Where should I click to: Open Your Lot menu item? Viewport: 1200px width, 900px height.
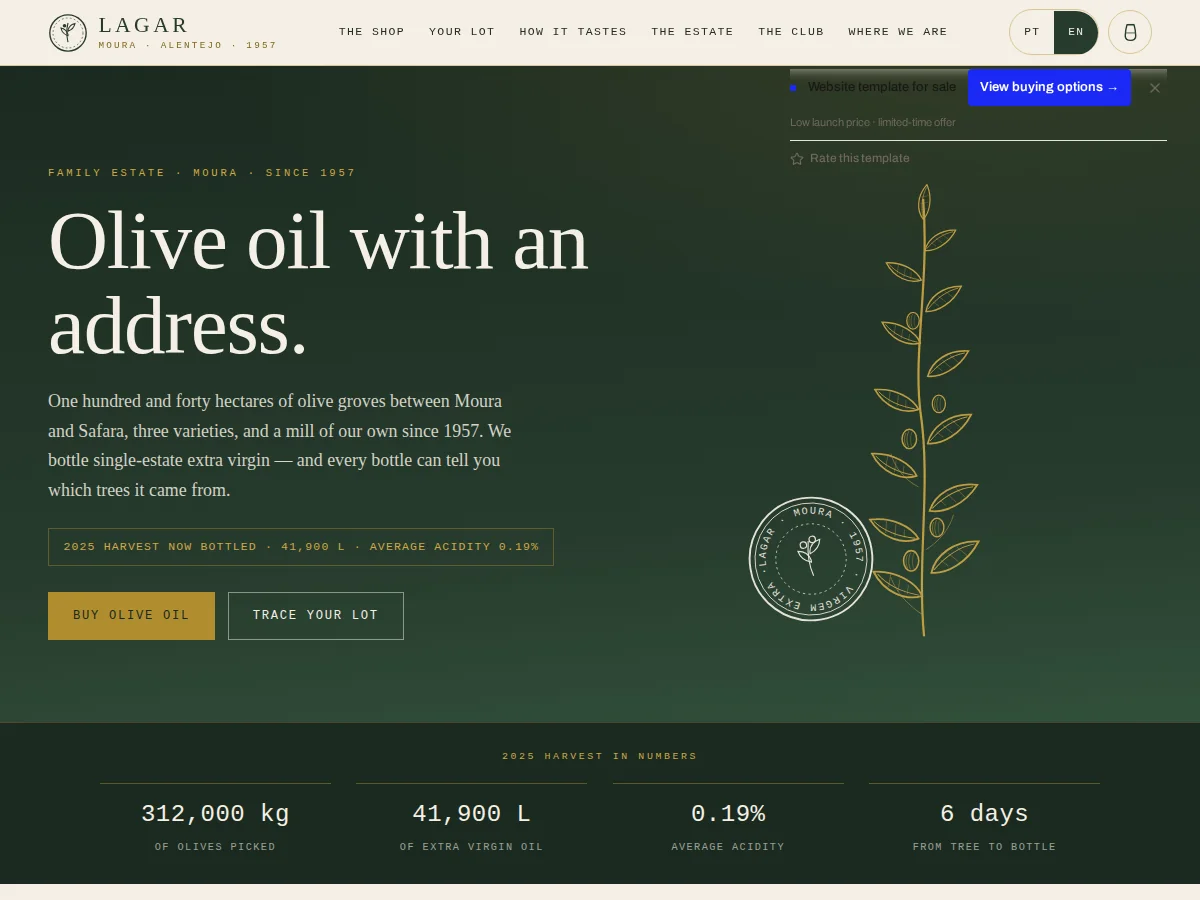point(462,32)
